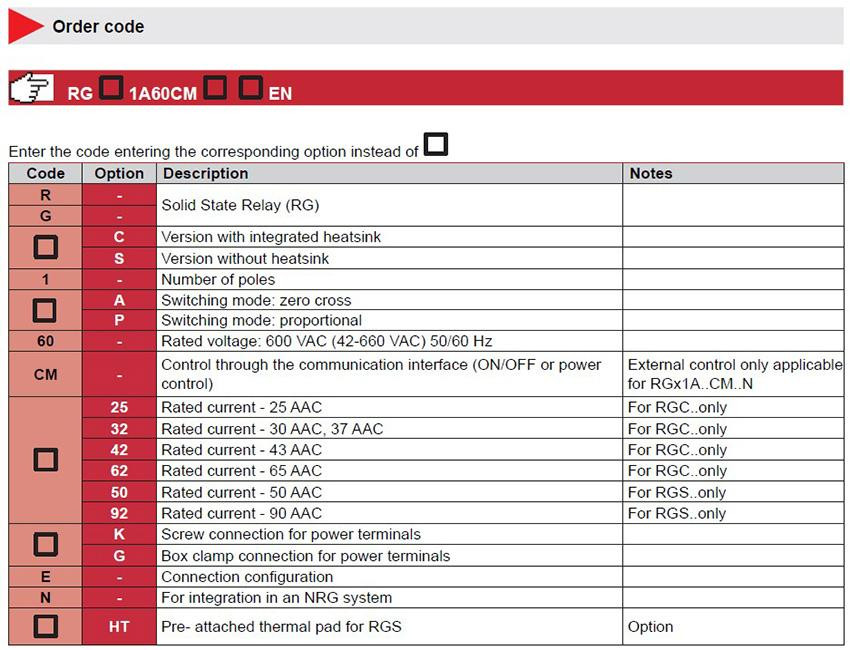This screenshot has height=650, width=850.
Task: Click the 'Code' column header
Action: [x=46, y=173]
